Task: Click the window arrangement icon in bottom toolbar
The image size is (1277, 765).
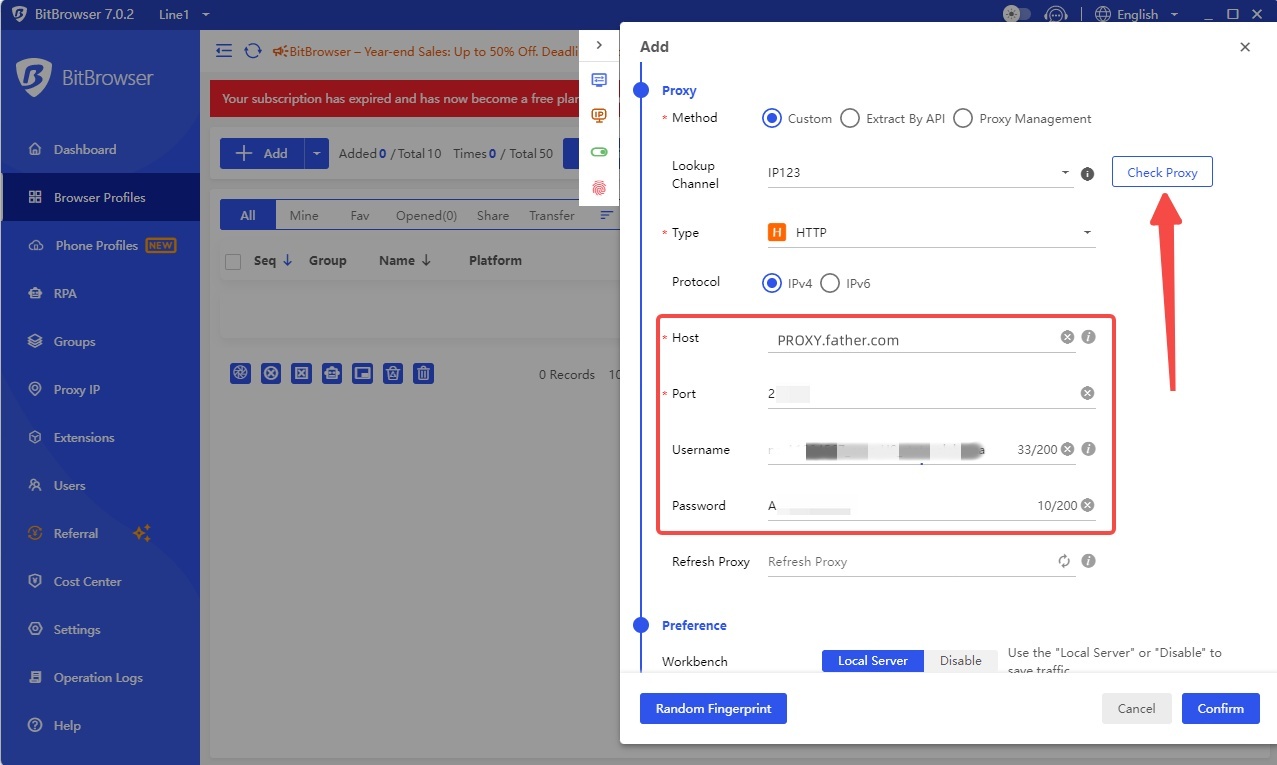Action: tap(363, 374)
